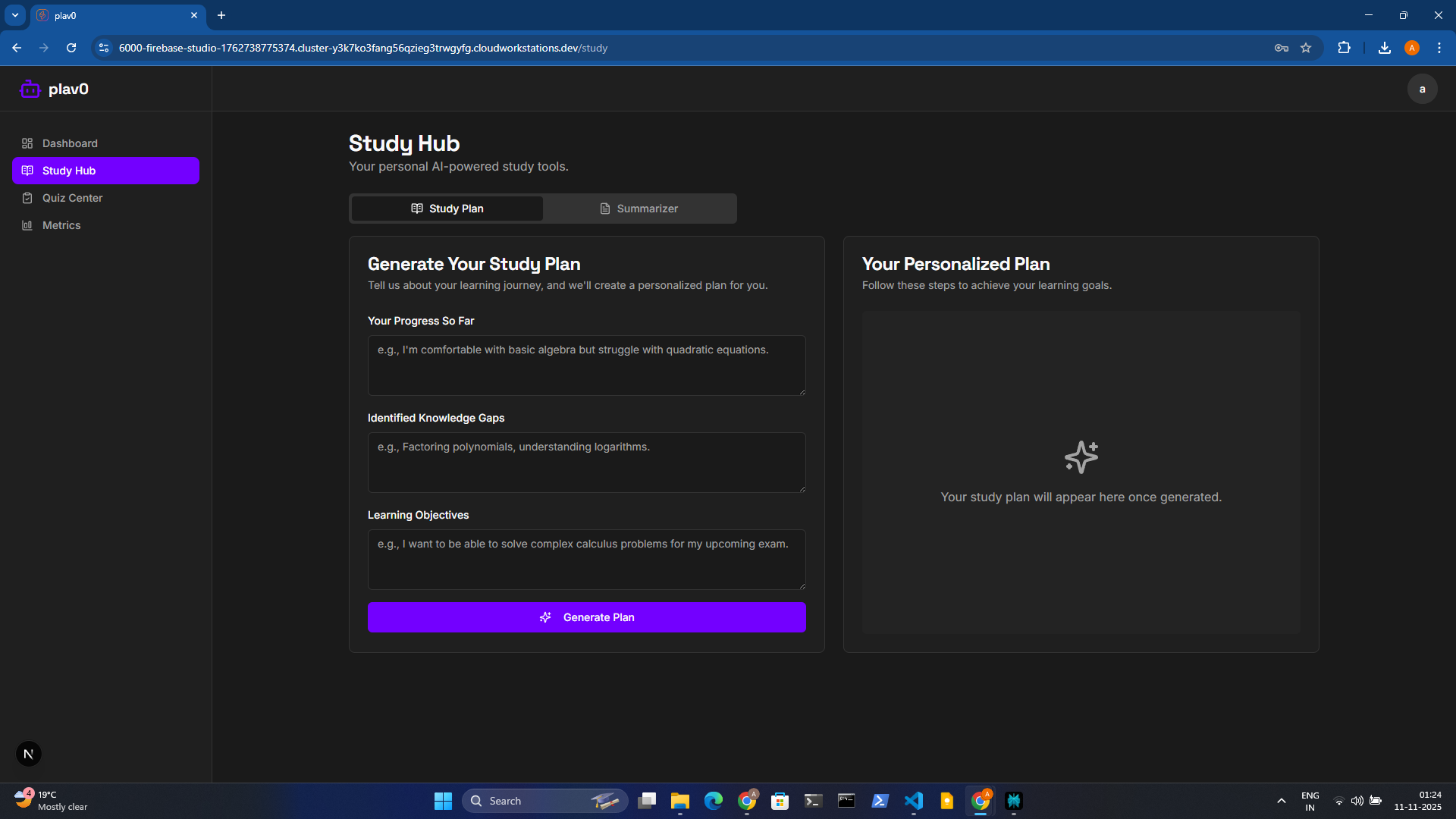Open a new browser tab
Viewport: 1456px width, 819px height.
221,15
